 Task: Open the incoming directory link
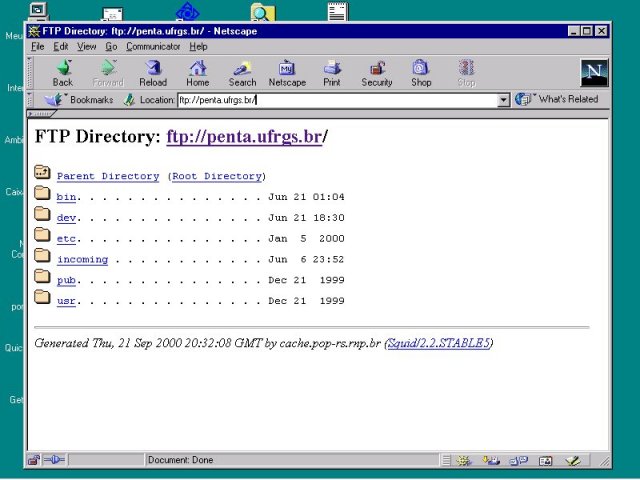pos(82,259)
